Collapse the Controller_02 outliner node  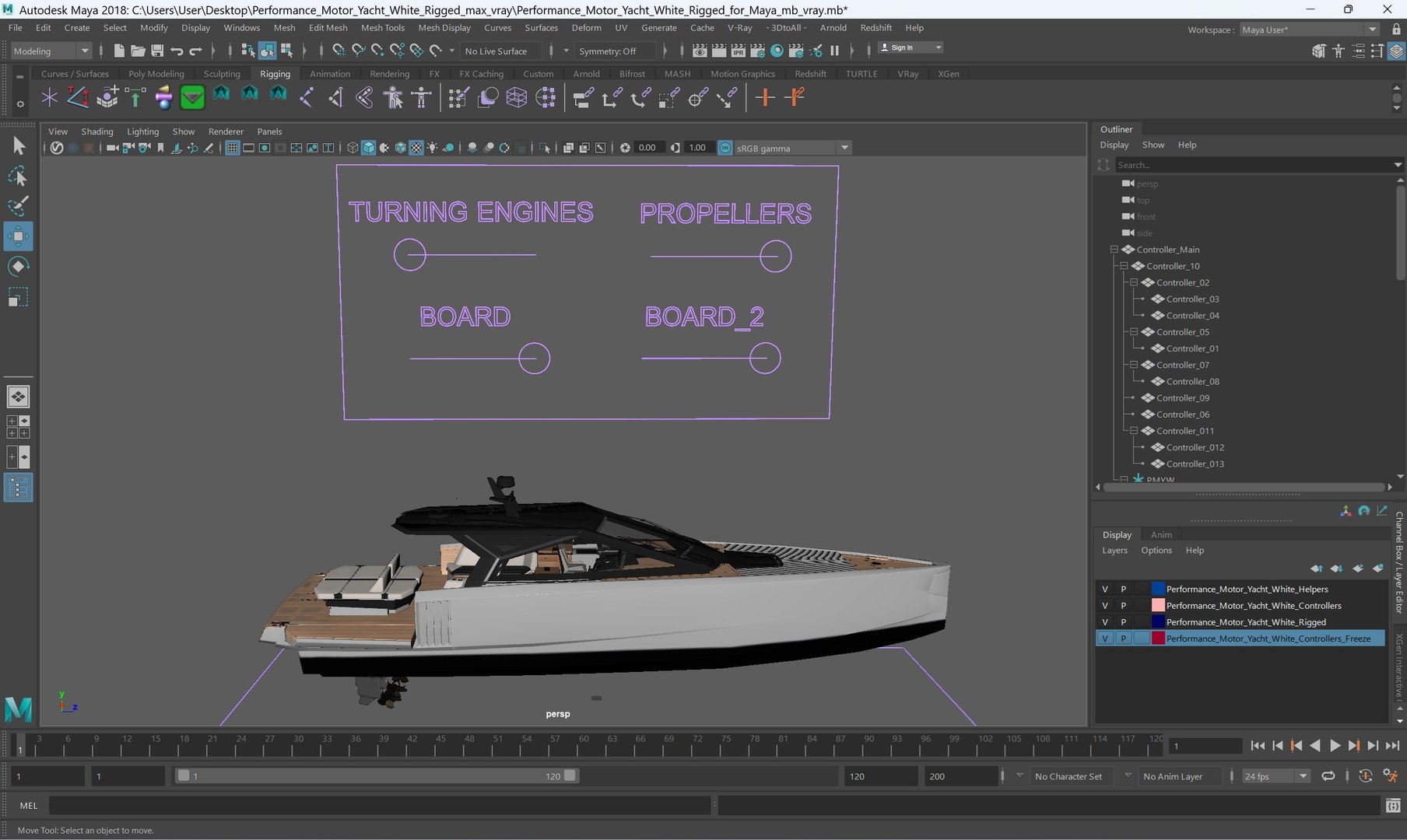tap(1134, 282)
